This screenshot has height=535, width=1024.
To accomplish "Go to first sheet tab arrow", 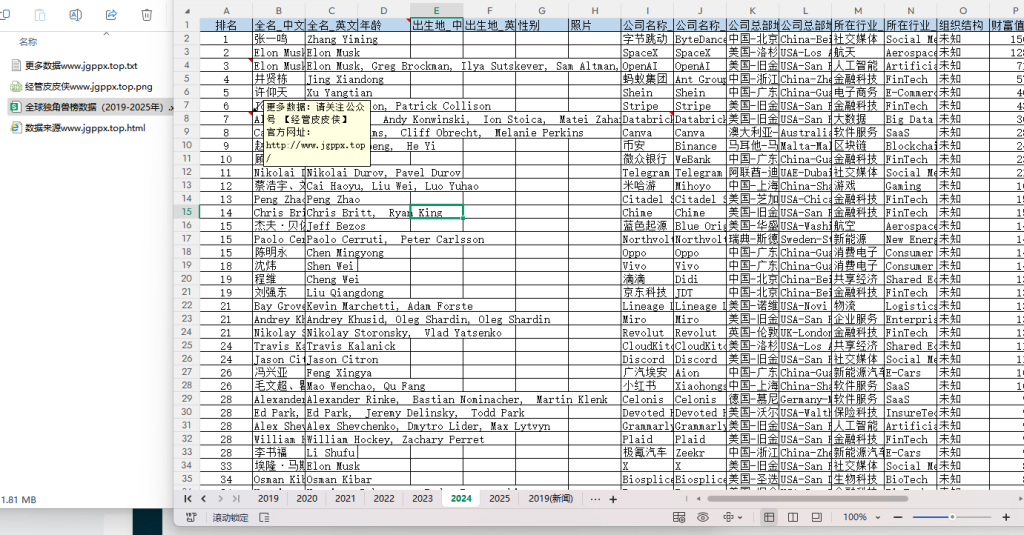I will (188, 499).
